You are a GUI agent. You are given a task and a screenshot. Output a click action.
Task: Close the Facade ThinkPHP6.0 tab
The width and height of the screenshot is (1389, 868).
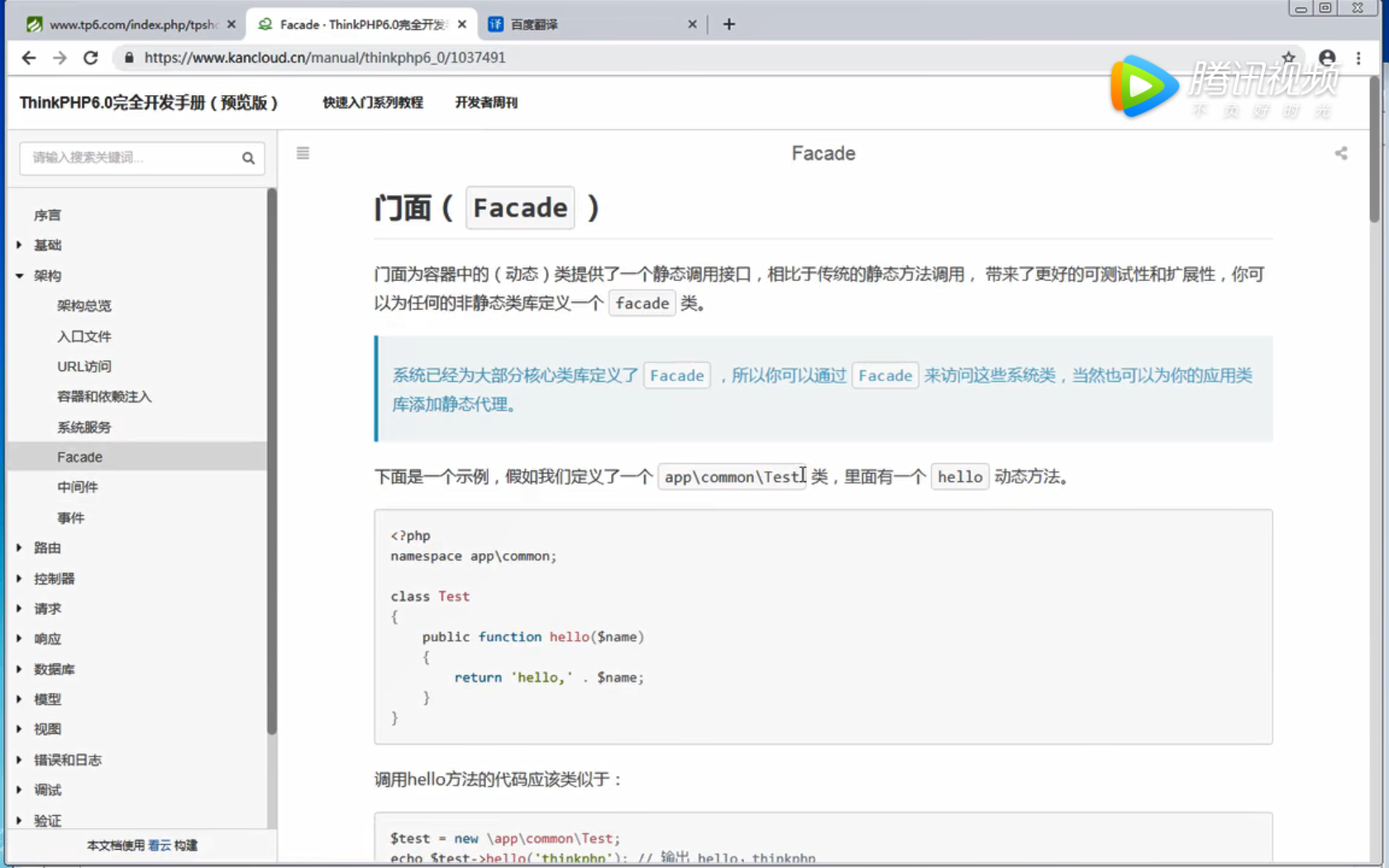(x=462, y=24)
